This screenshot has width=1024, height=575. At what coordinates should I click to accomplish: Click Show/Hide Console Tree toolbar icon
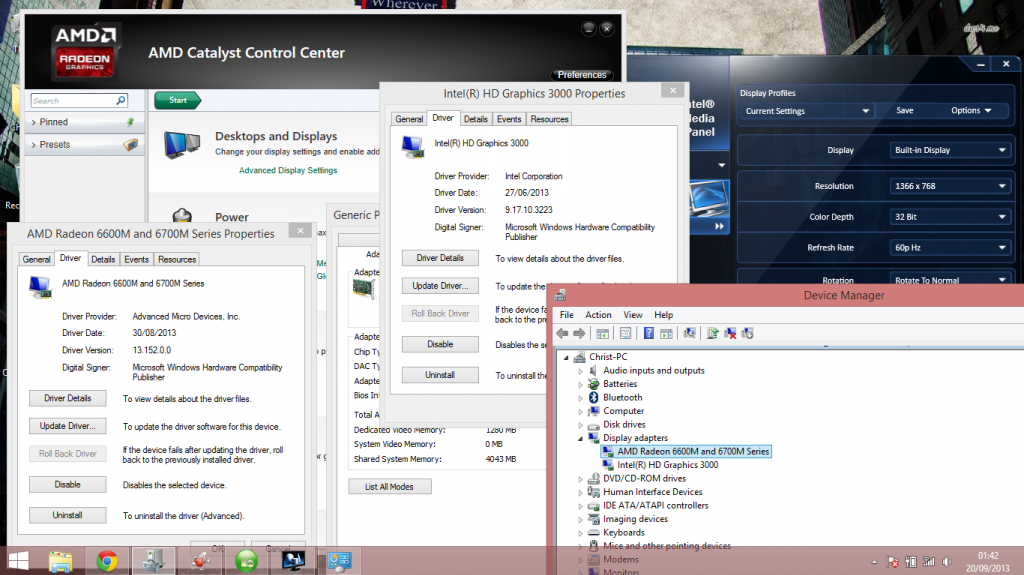coord(602,333)
